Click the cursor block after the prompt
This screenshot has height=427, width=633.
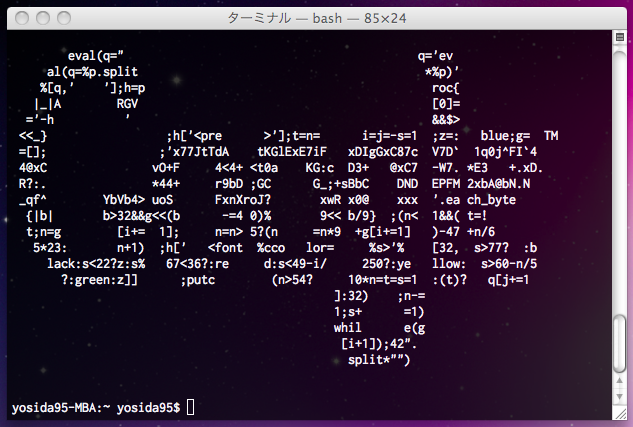[191, 407]
